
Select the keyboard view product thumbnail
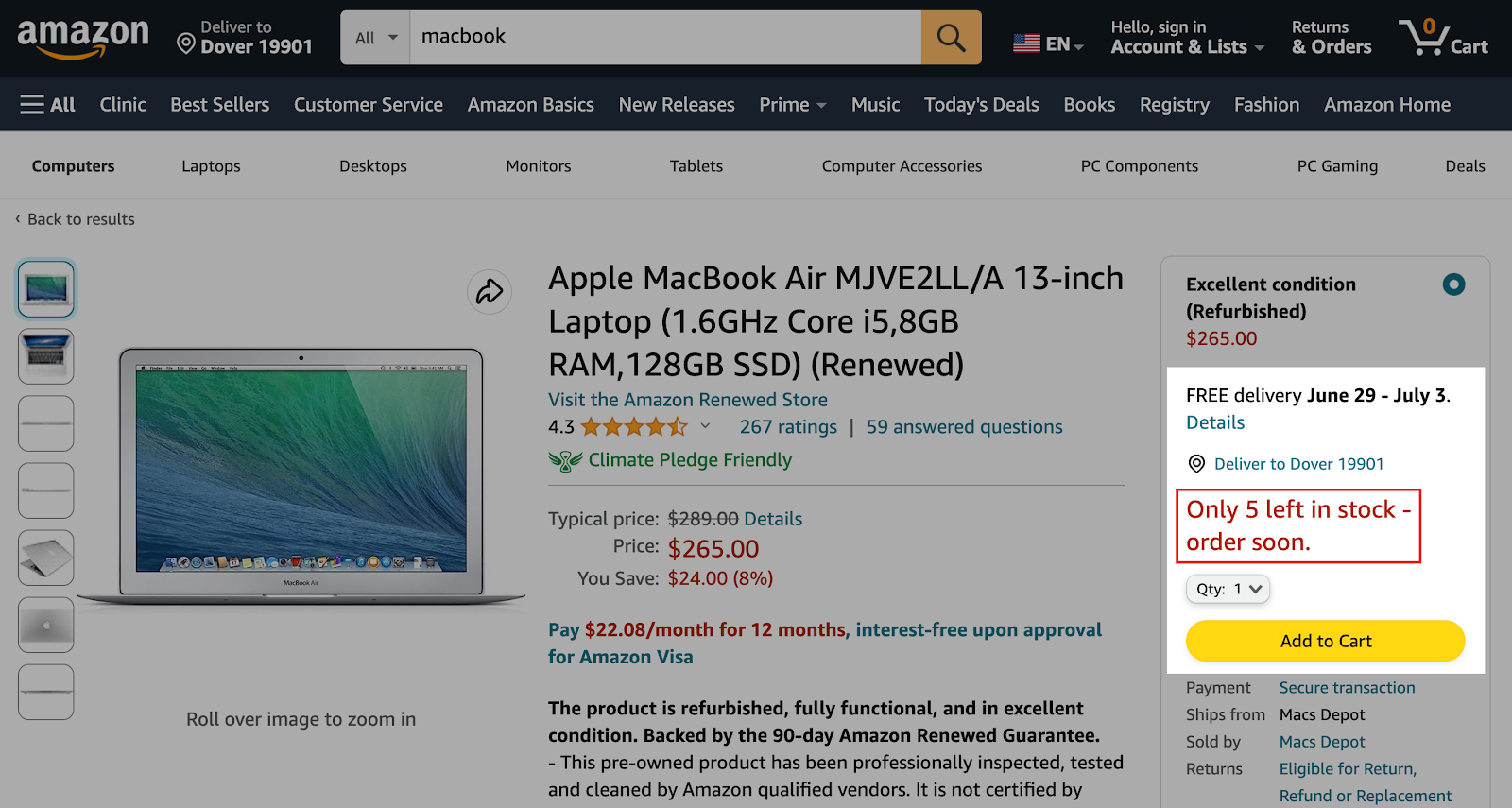click(45, 356)
